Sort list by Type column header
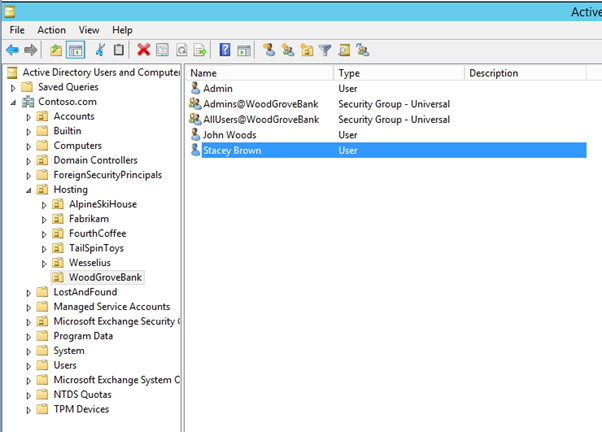Image resolution: width=602 pixels, height=432 pixels. 400,73
